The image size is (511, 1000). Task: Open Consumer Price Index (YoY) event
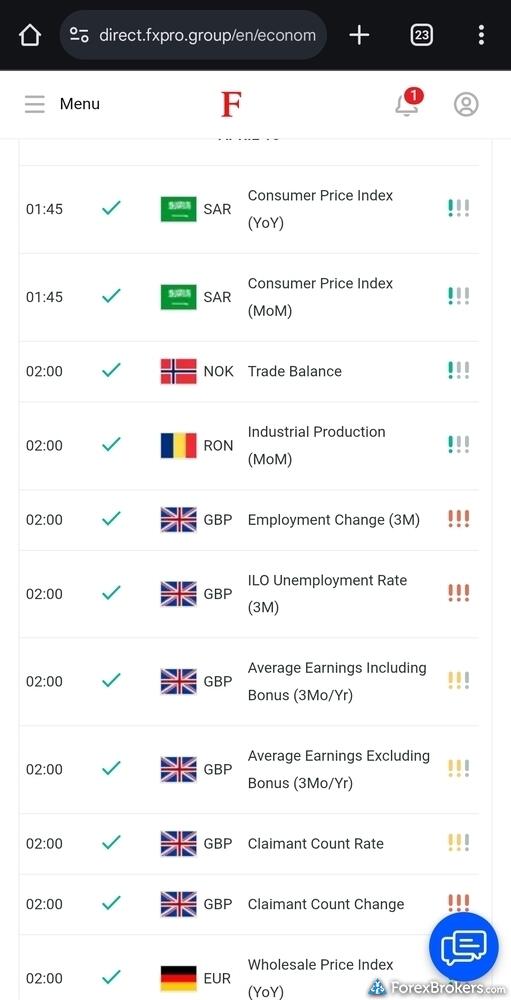coord(249,209)
